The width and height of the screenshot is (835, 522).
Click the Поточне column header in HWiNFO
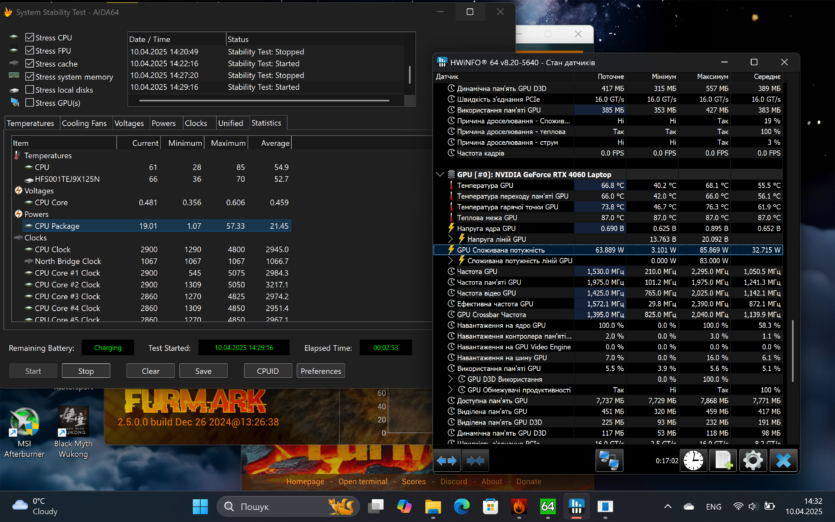coord(610,77)
